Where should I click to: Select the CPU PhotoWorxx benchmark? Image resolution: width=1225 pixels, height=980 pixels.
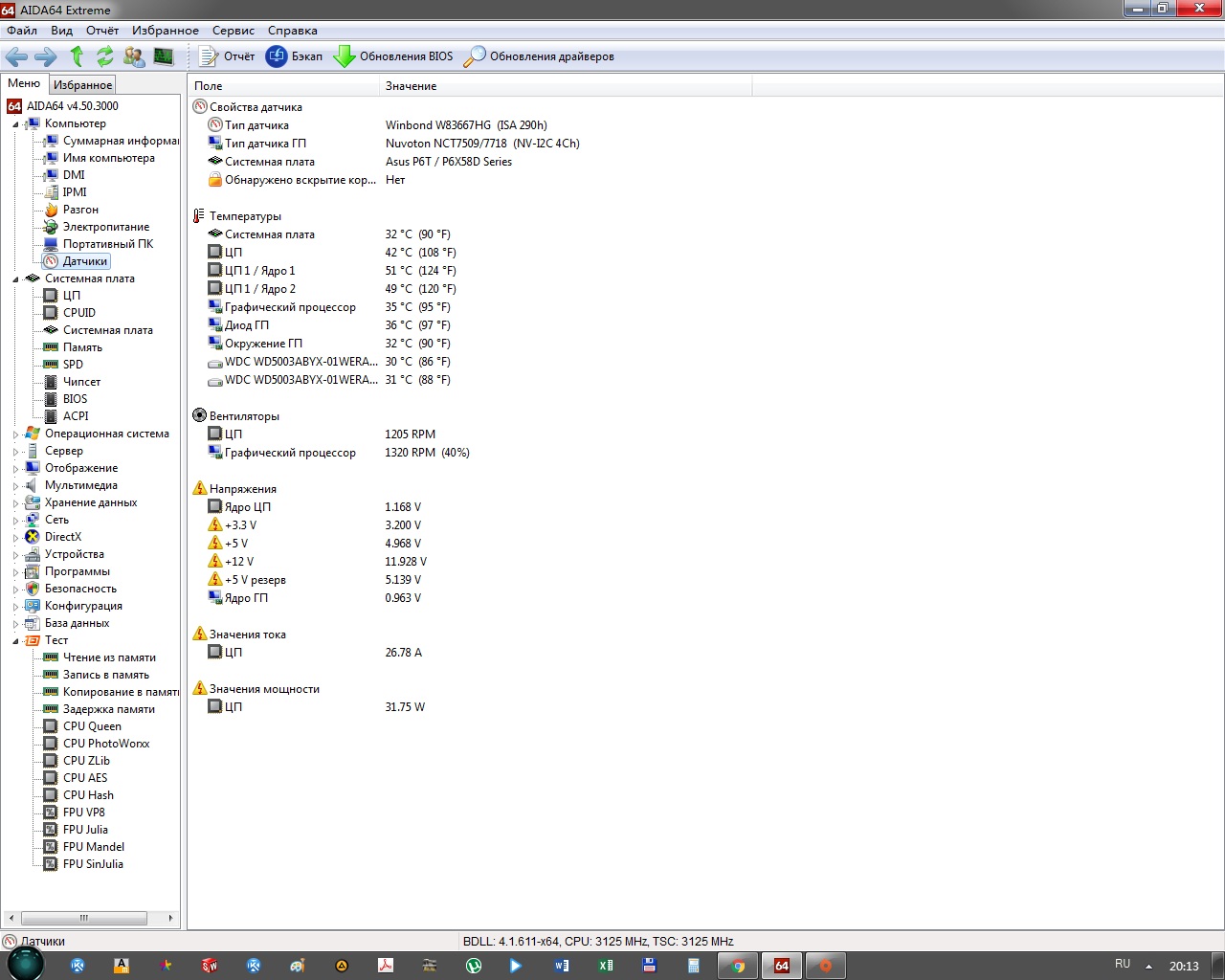pyautogui.click(x=106, y=744)
